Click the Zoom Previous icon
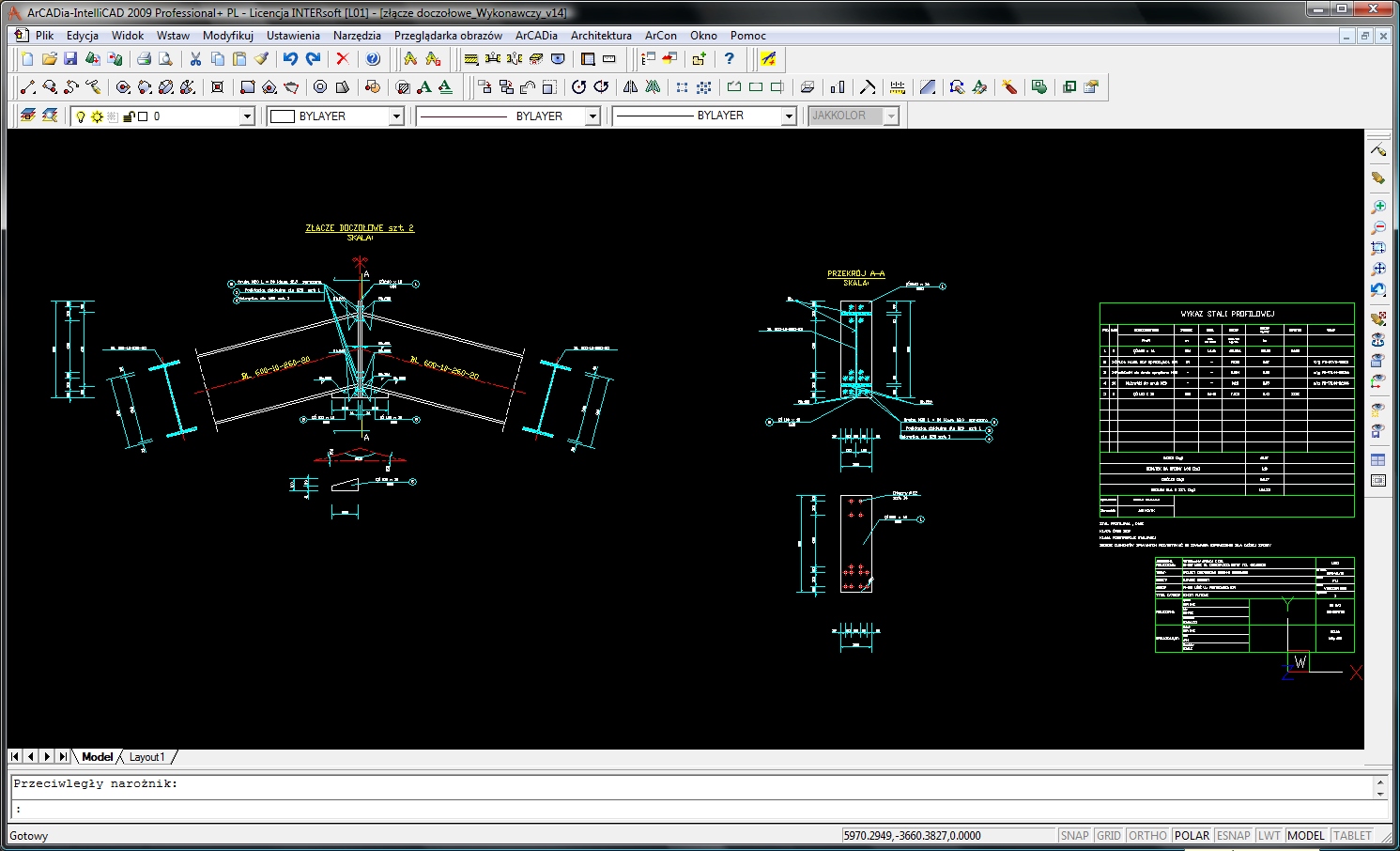The width and height of the screenshot is (1400, 851). (1377, 289)
